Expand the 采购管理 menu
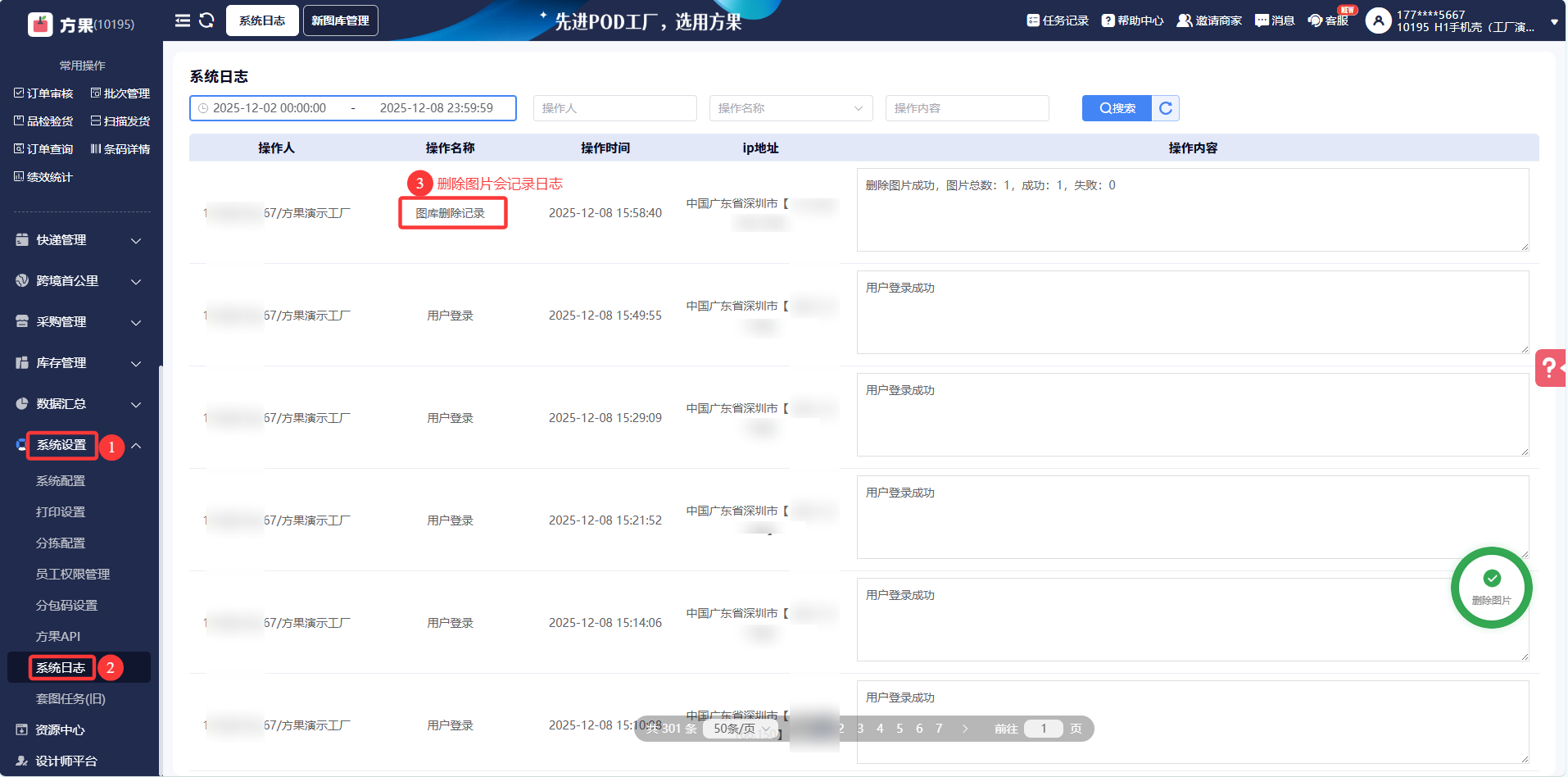 click(79, 322)
